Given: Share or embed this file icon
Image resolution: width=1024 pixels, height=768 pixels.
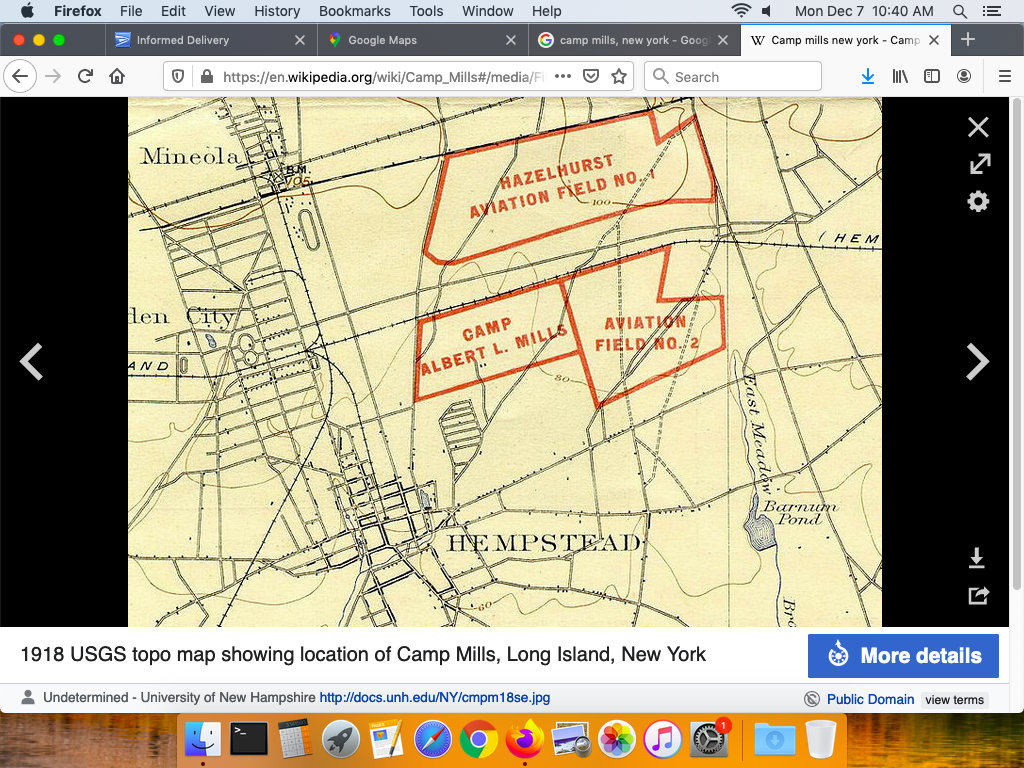Looking at the screenshot, I should (x=978, y=596).
